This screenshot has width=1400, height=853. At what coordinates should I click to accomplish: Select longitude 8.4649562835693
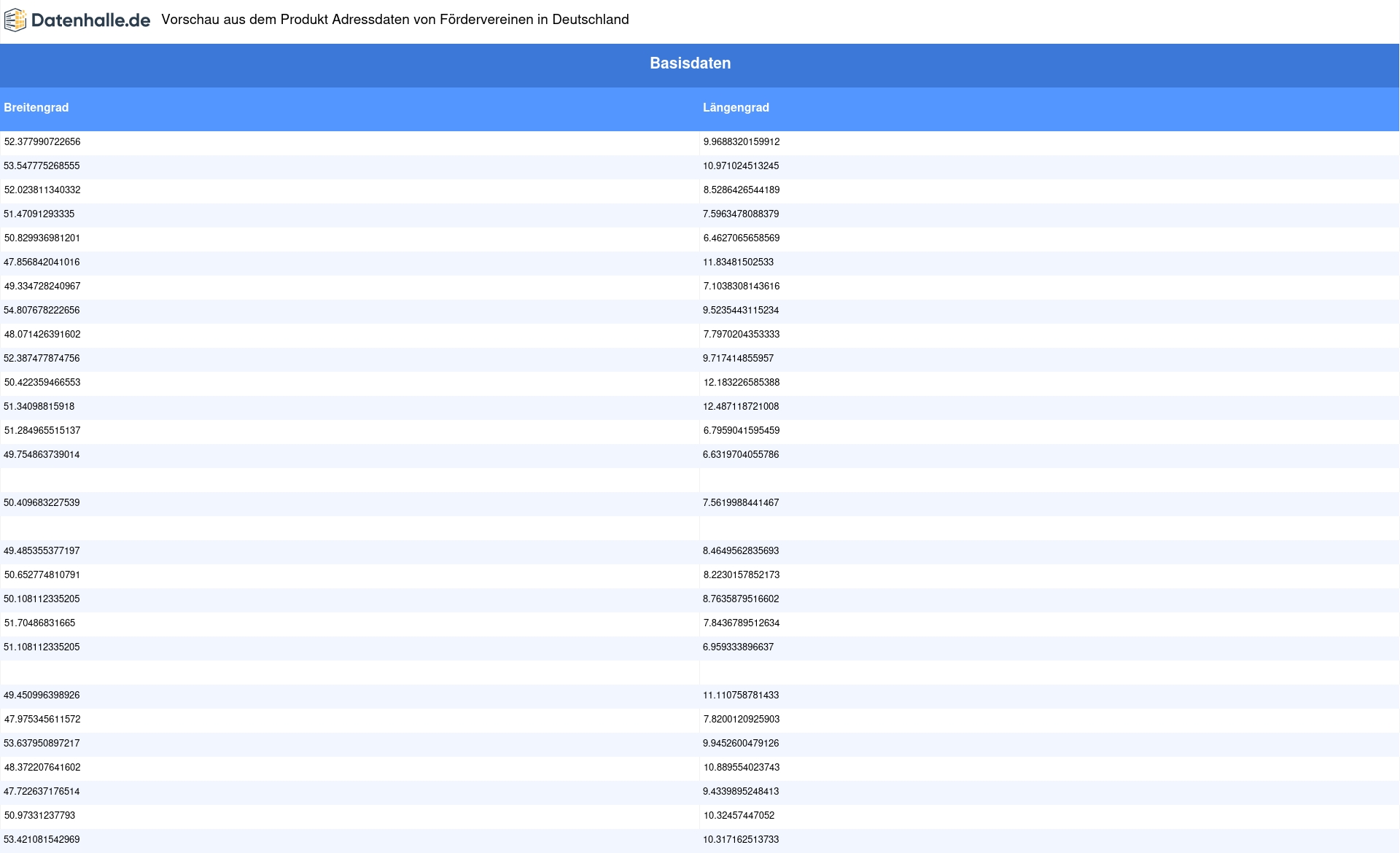pos(741,551)
